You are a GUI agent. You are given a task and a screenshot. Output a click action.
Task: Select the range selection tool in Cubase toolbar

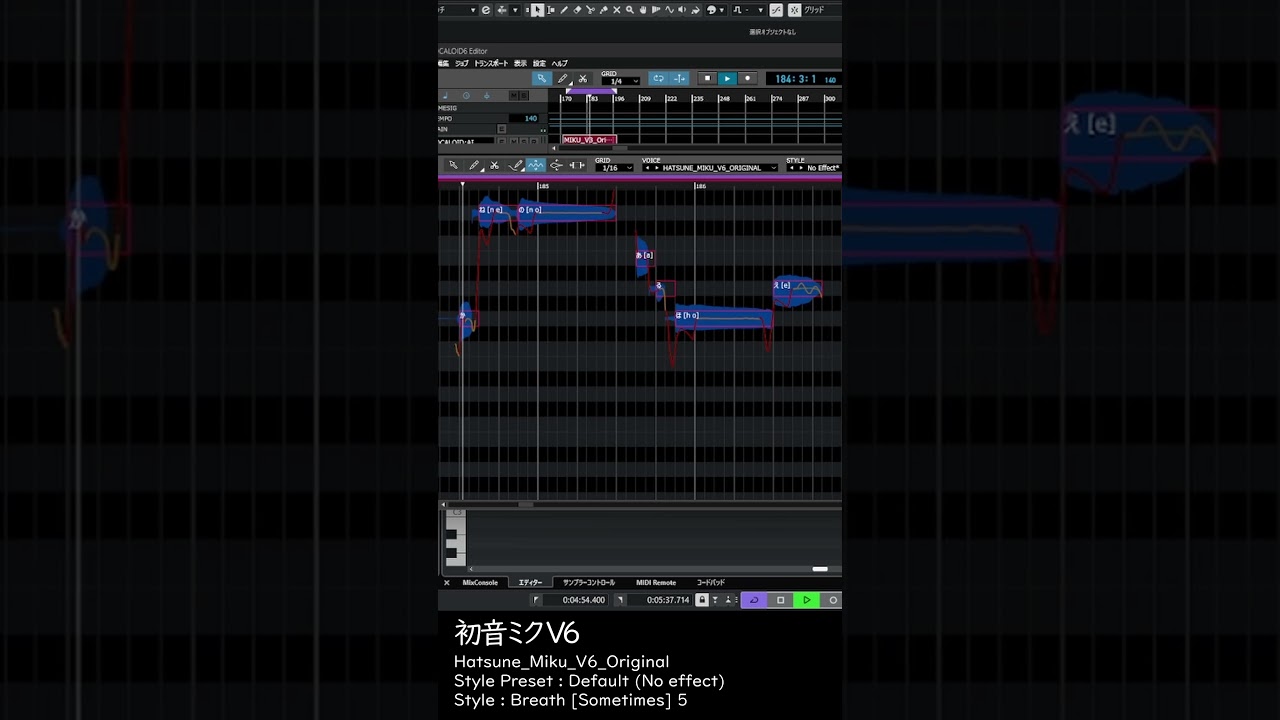(551, 10)
